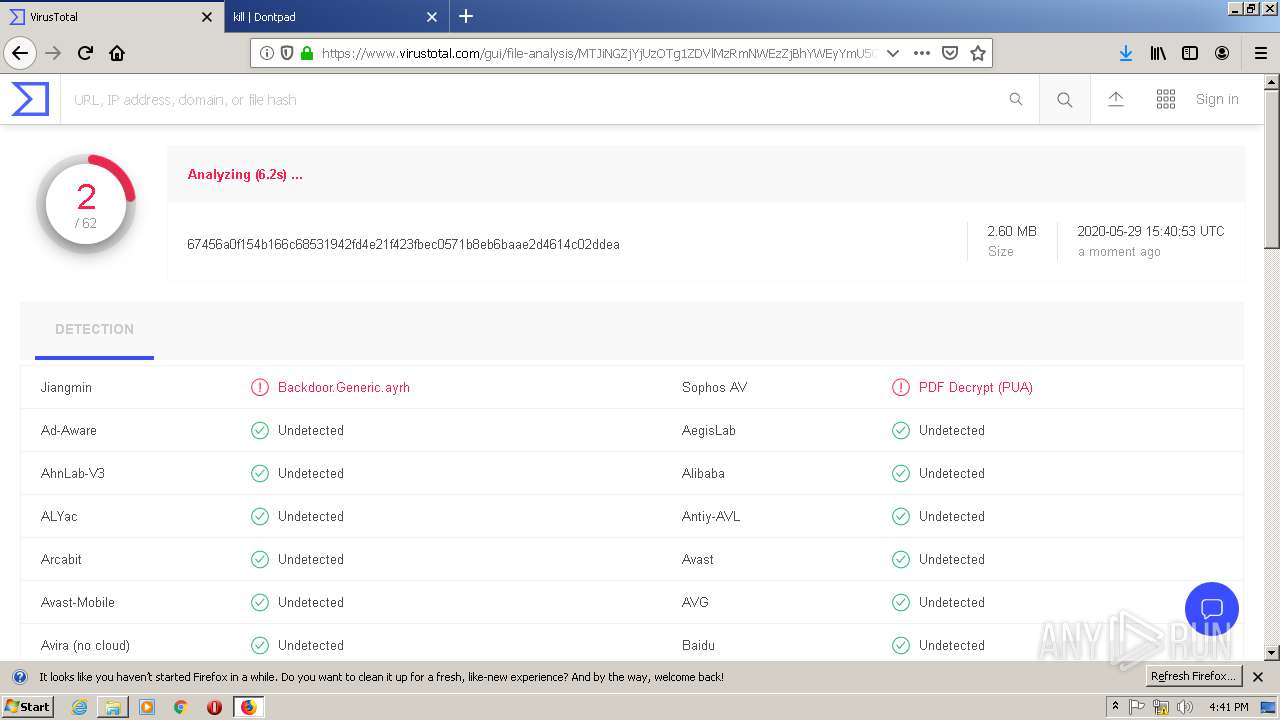Show hidden system tray icons

(1115, 707)
